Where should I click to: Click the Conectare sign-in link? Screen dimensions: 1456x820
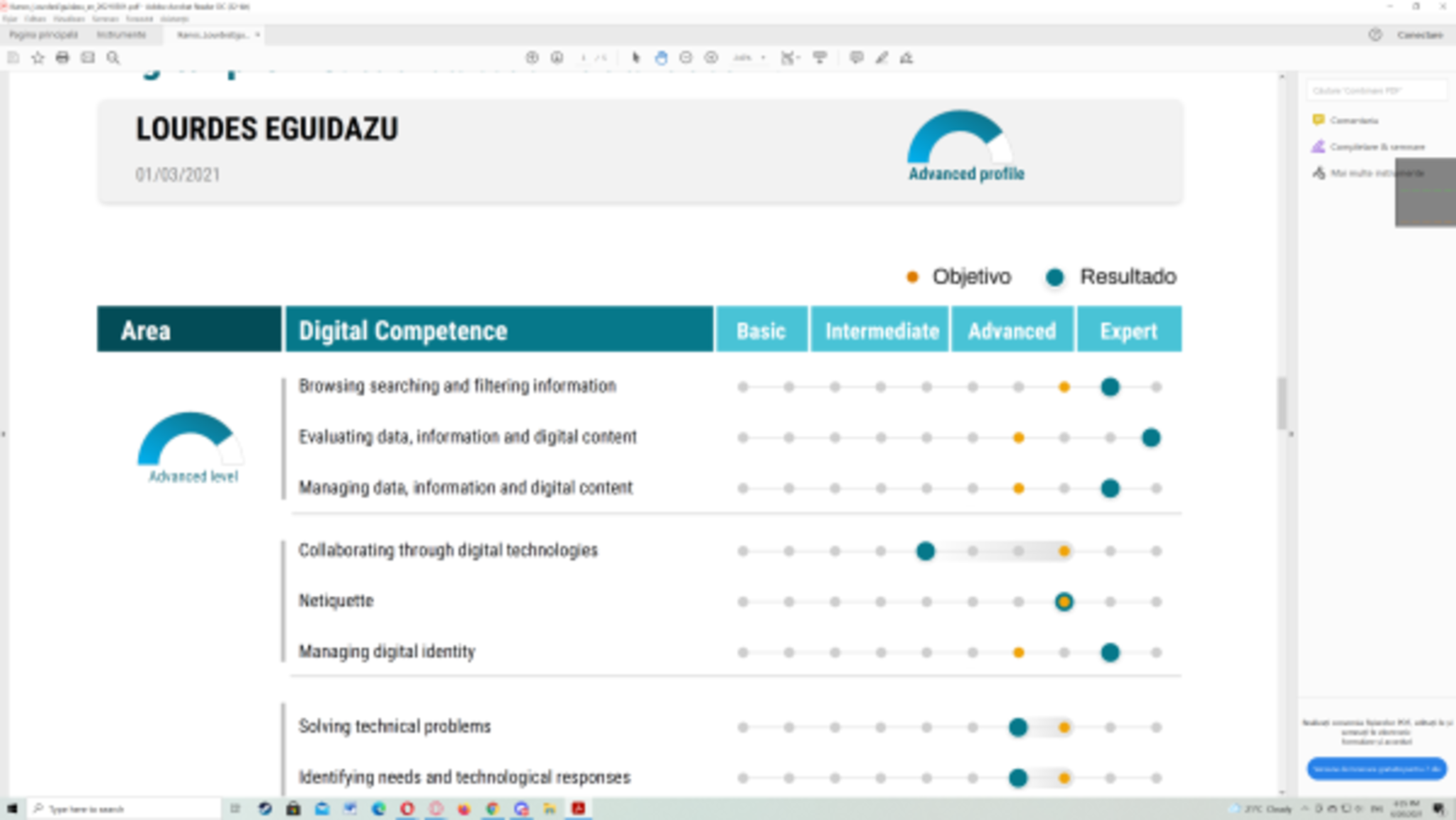pyautogui.click(x=1419, y=35)
